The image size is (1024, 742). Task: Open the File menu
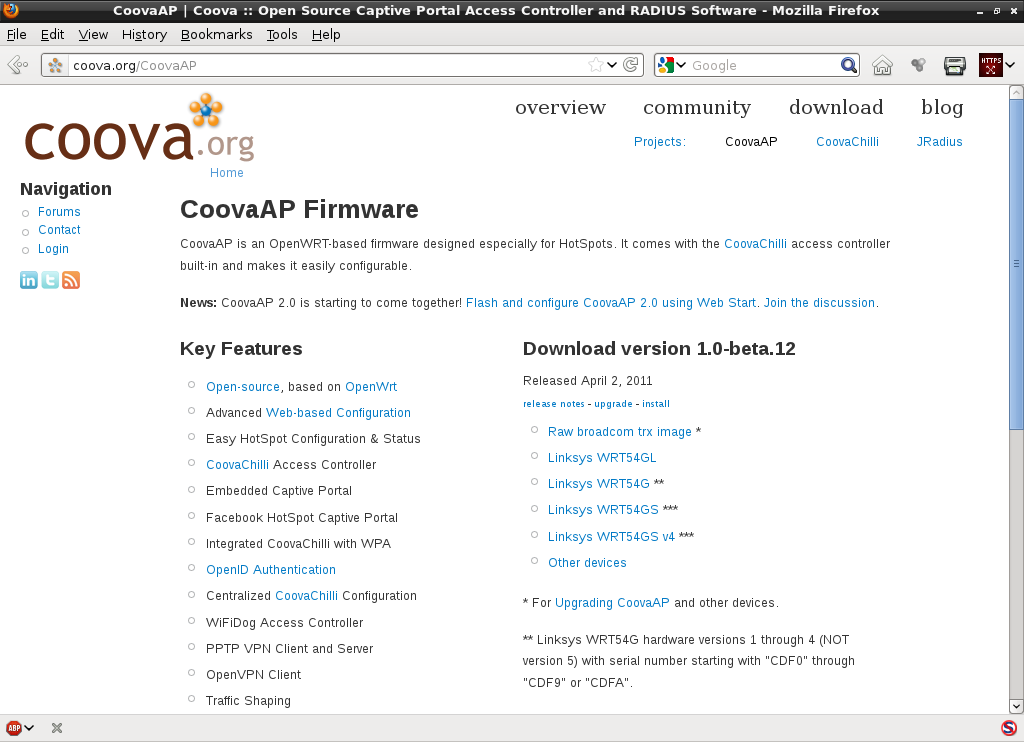tap(16, 35)
